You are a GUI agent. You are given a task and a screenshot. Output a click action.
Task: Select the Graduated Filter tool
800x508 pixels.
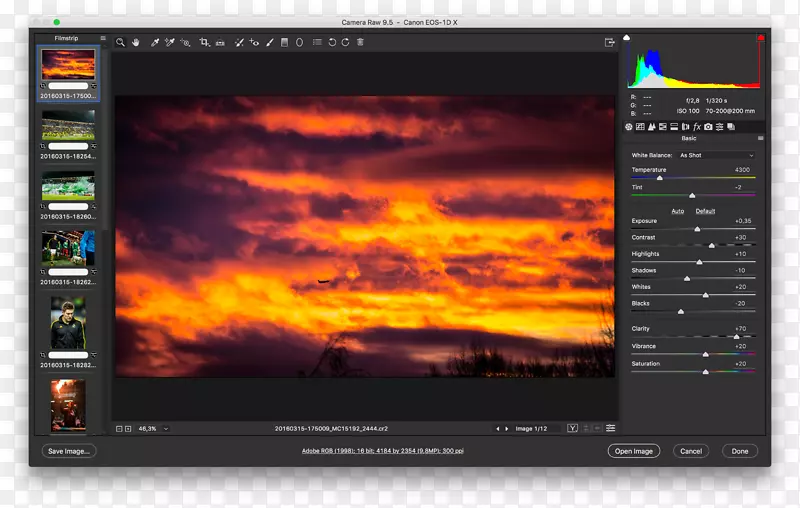pos(285,42)
